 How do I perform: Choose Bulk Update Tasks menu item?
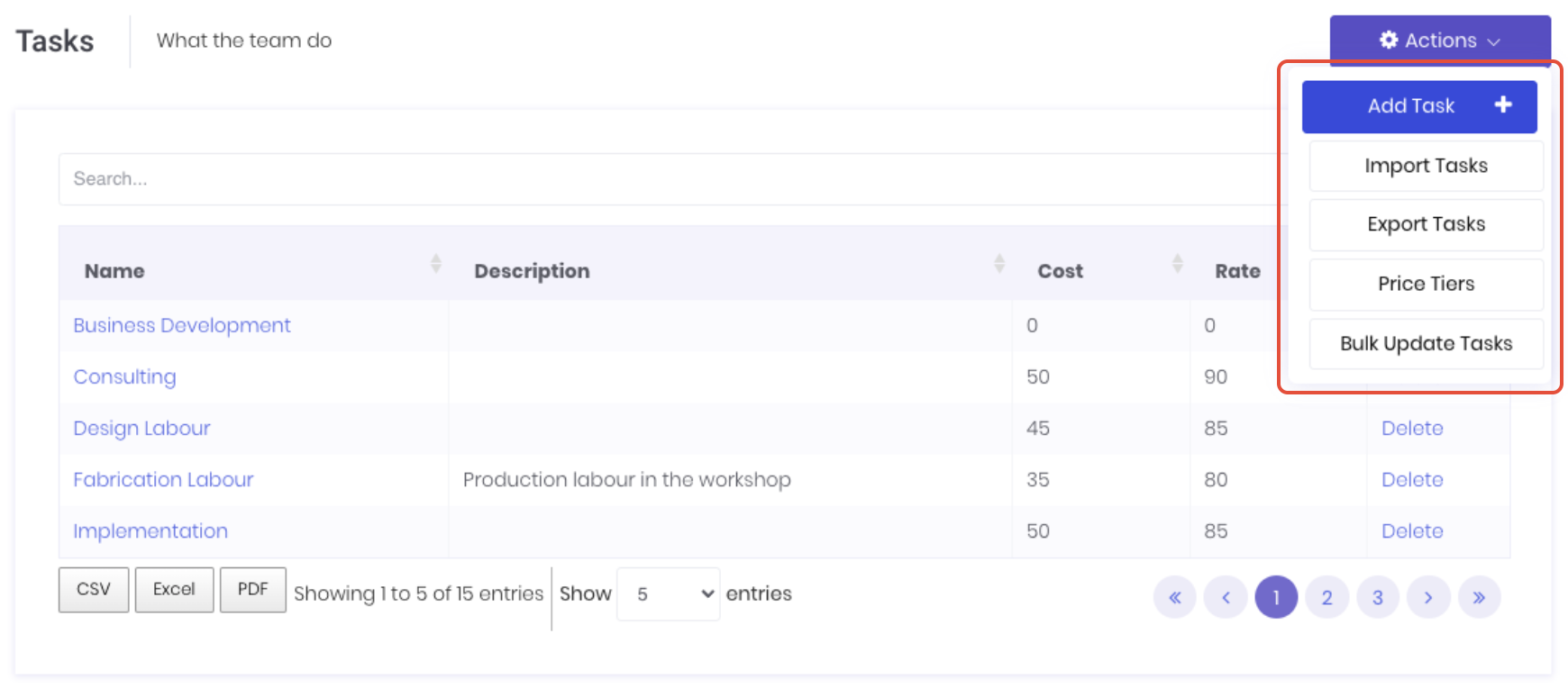coord(1426,343)
